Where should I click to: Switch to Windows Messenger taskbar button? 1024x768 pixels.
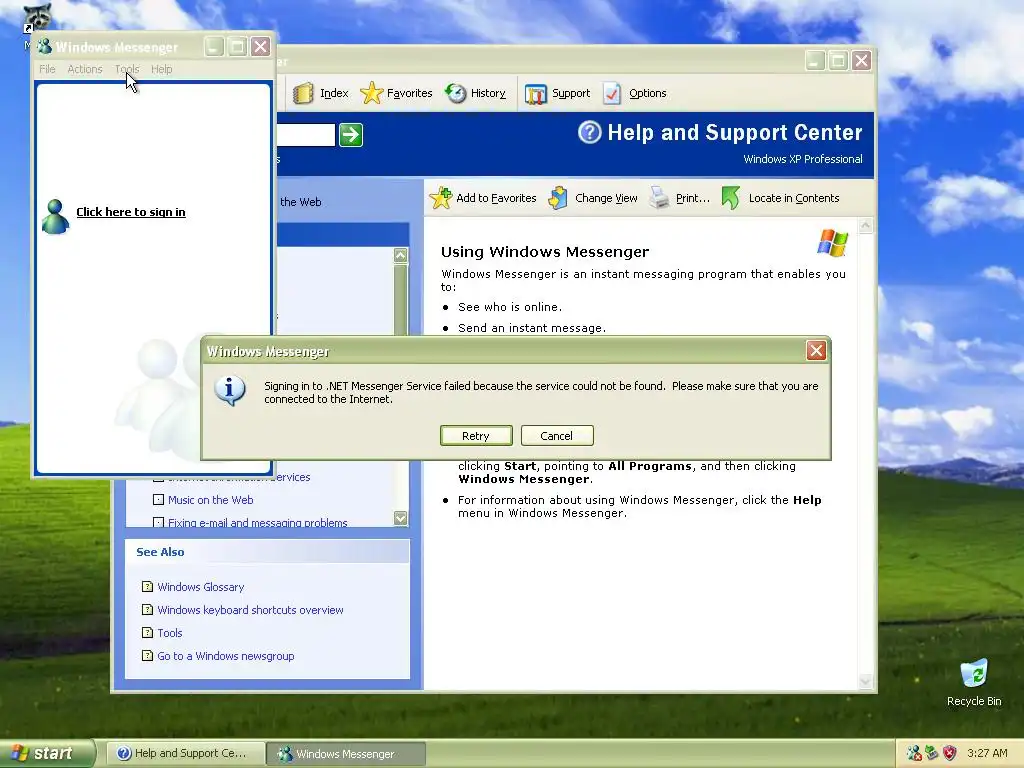coord(346,754)
